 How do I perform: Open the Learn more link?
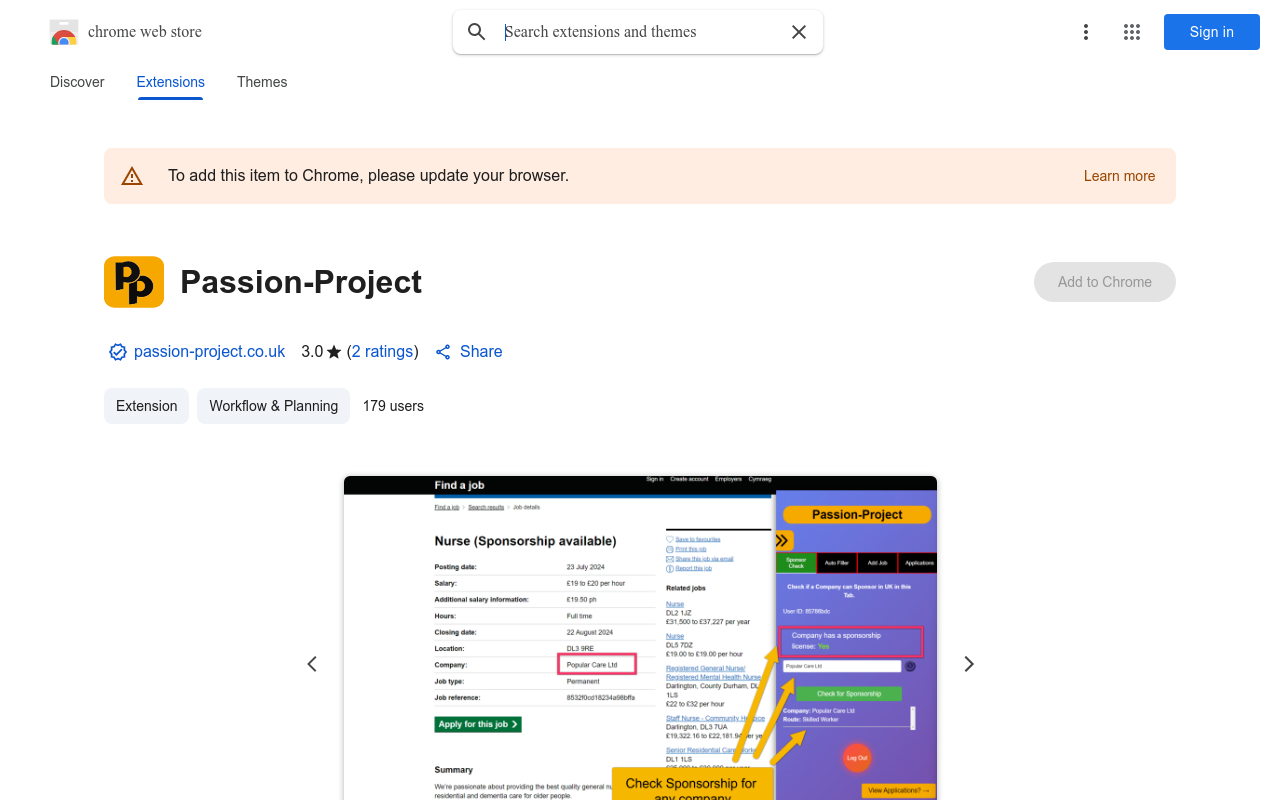pyautogui.click(x=1119, y=176)
